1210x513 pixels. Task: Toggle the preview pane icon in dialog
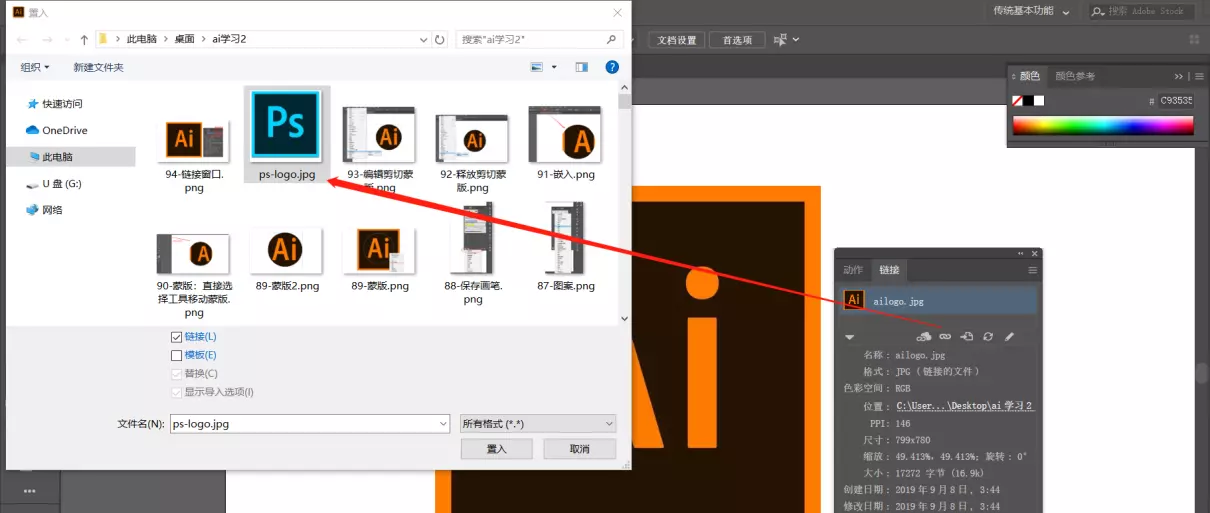click(x=581, y=67)
